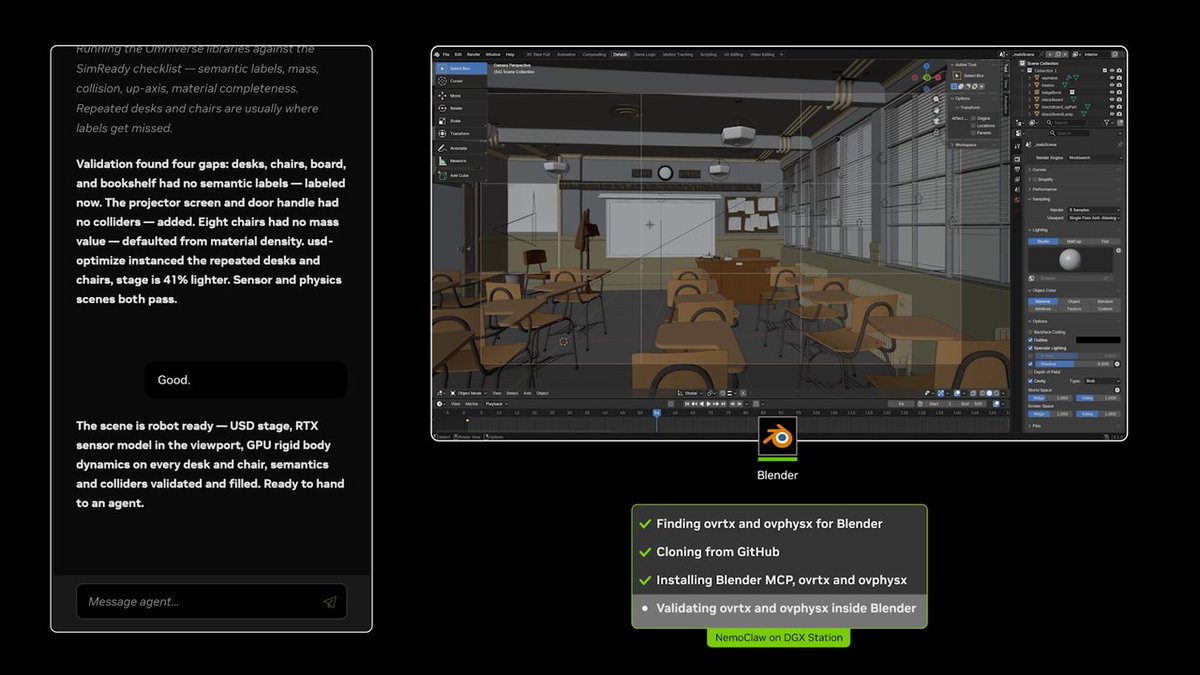The width and height of the screenshot is (1200, 675).
Task: Open the Render 8 Samples dropdown
Action: (x=1093, y=210)
